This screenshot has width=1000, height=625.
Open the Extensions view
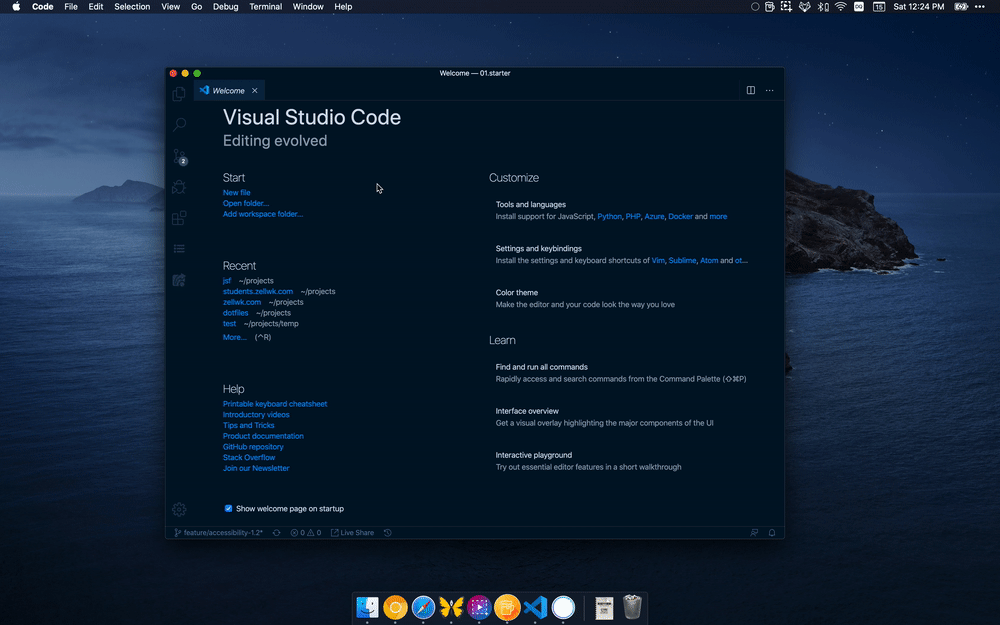(179, 217)
